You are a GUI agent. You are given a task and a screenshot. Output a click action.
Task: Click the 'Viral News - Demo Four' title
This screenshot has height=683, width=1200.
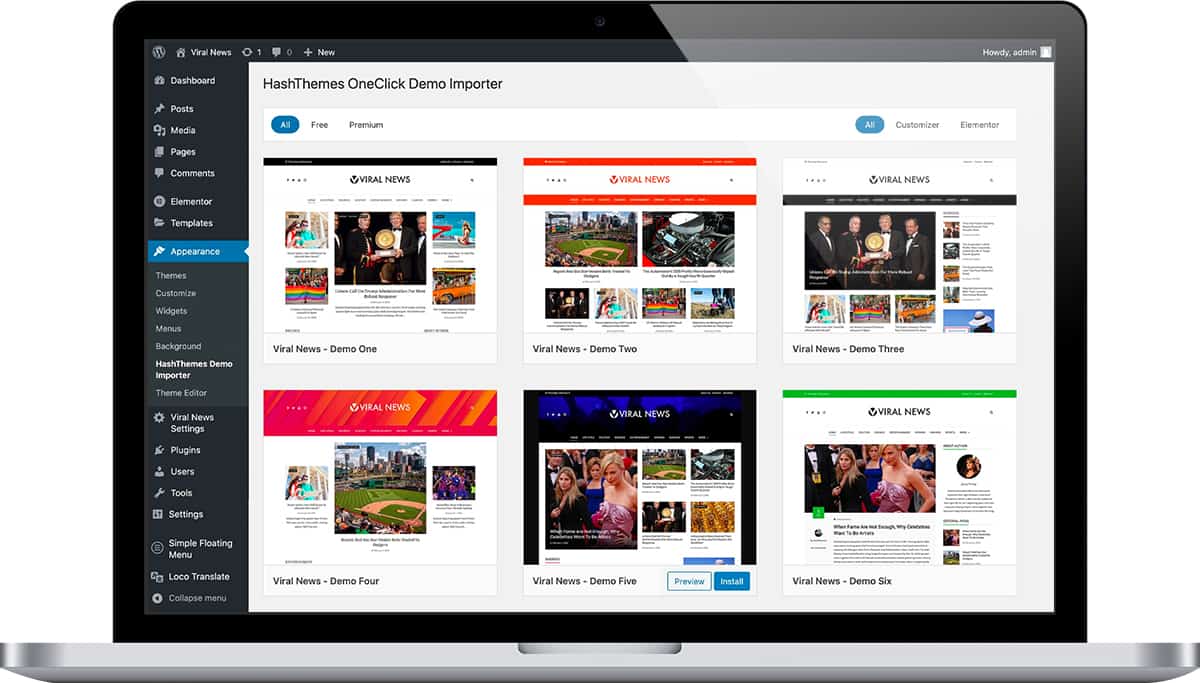click(326, 581)
